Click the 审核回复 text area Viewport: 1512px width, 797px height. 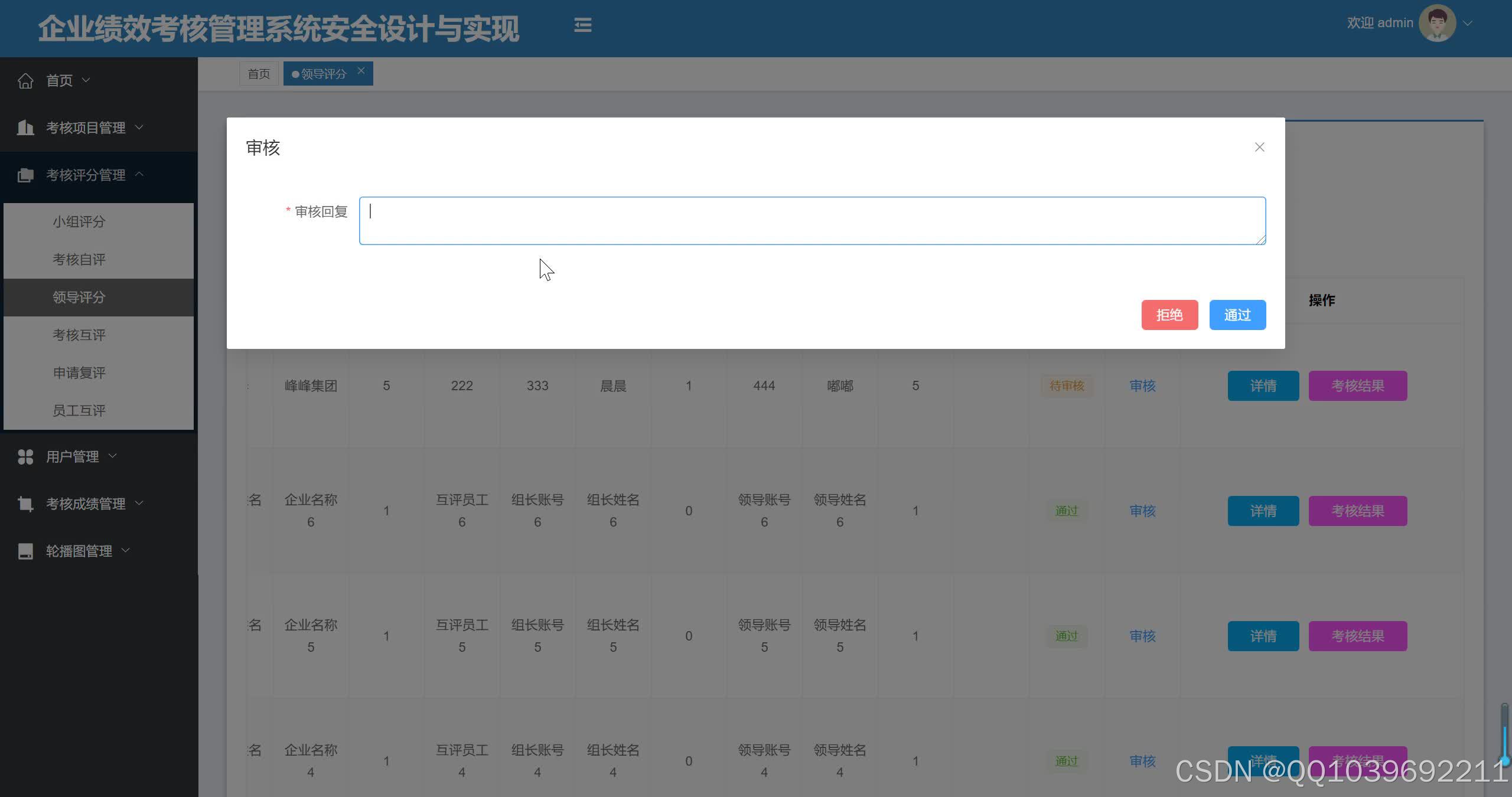[812, 220]
